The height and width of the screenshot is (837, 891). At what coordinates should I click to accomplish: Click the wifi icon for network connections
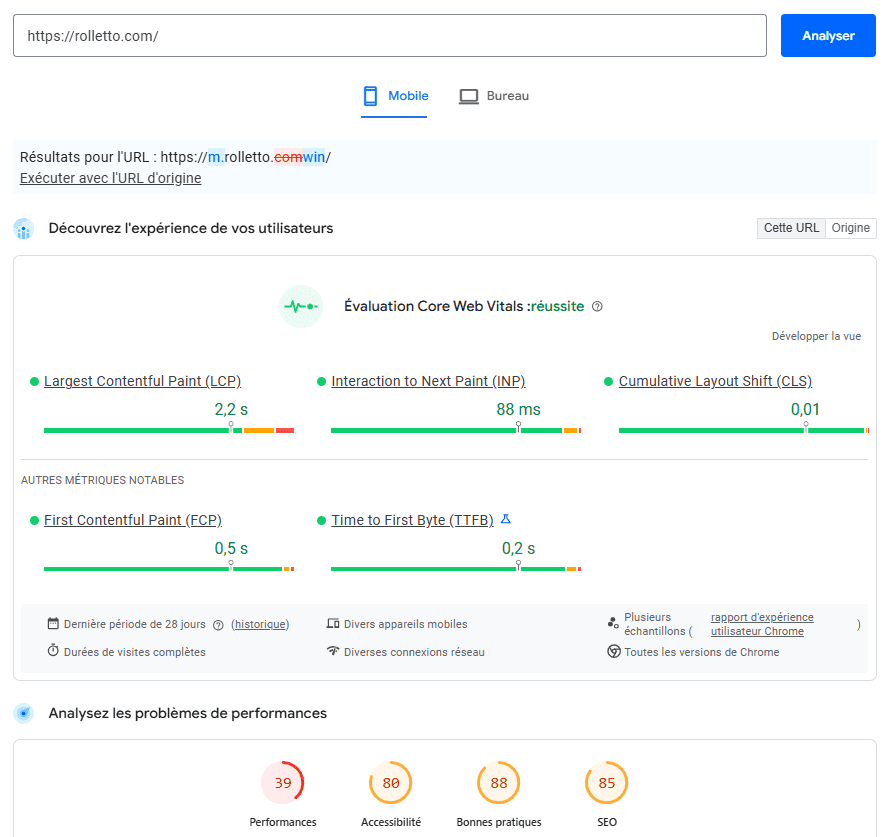click(x=333, y=650)
